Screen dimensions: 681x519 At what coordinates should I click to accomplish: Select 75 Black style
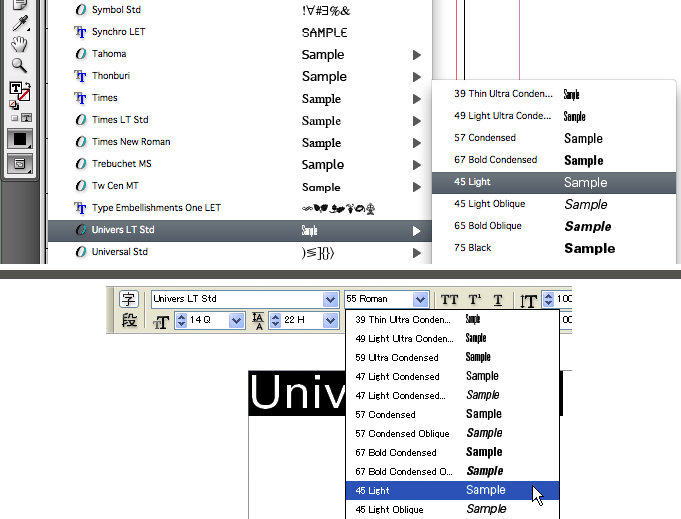[x=554, y=248]
